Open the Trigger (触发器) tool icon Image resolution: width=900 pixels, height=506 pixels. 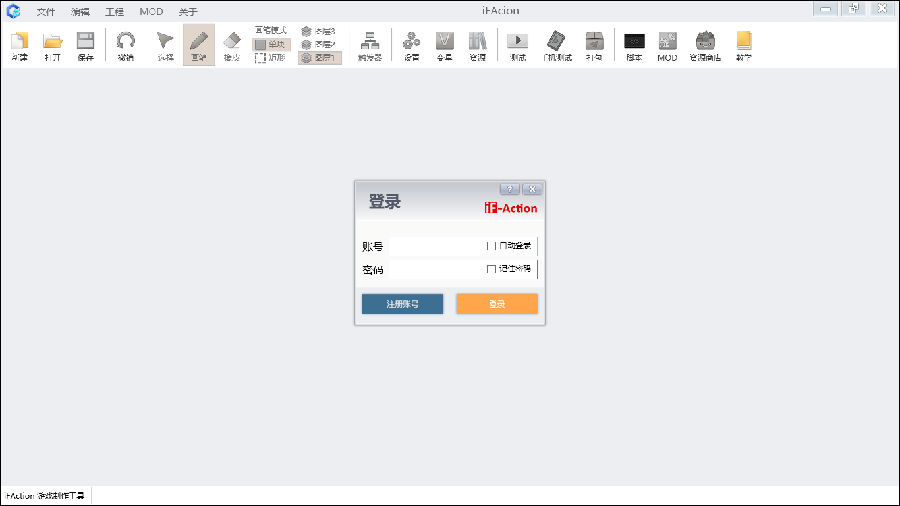coord(369,45)
